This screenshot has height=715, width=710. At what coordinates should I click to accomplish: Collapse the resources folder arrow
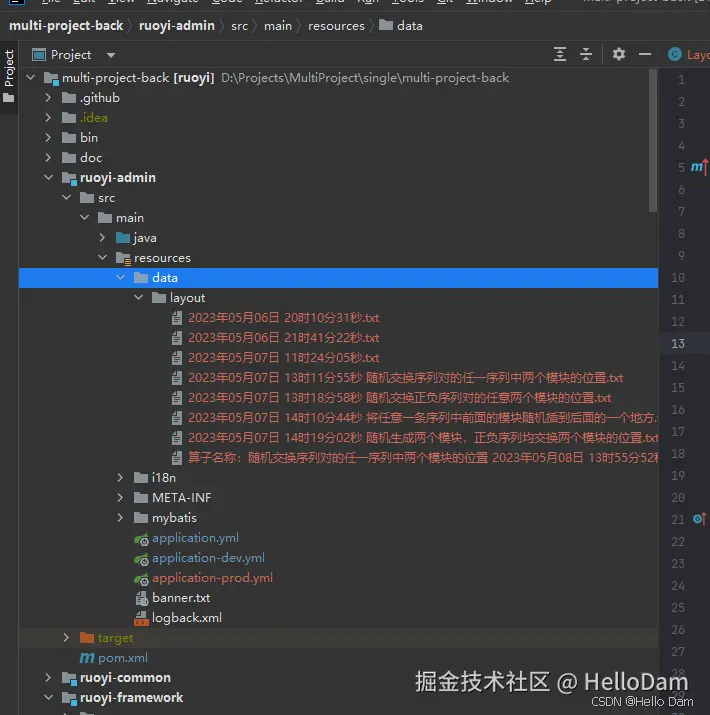[x=103, y=258]
